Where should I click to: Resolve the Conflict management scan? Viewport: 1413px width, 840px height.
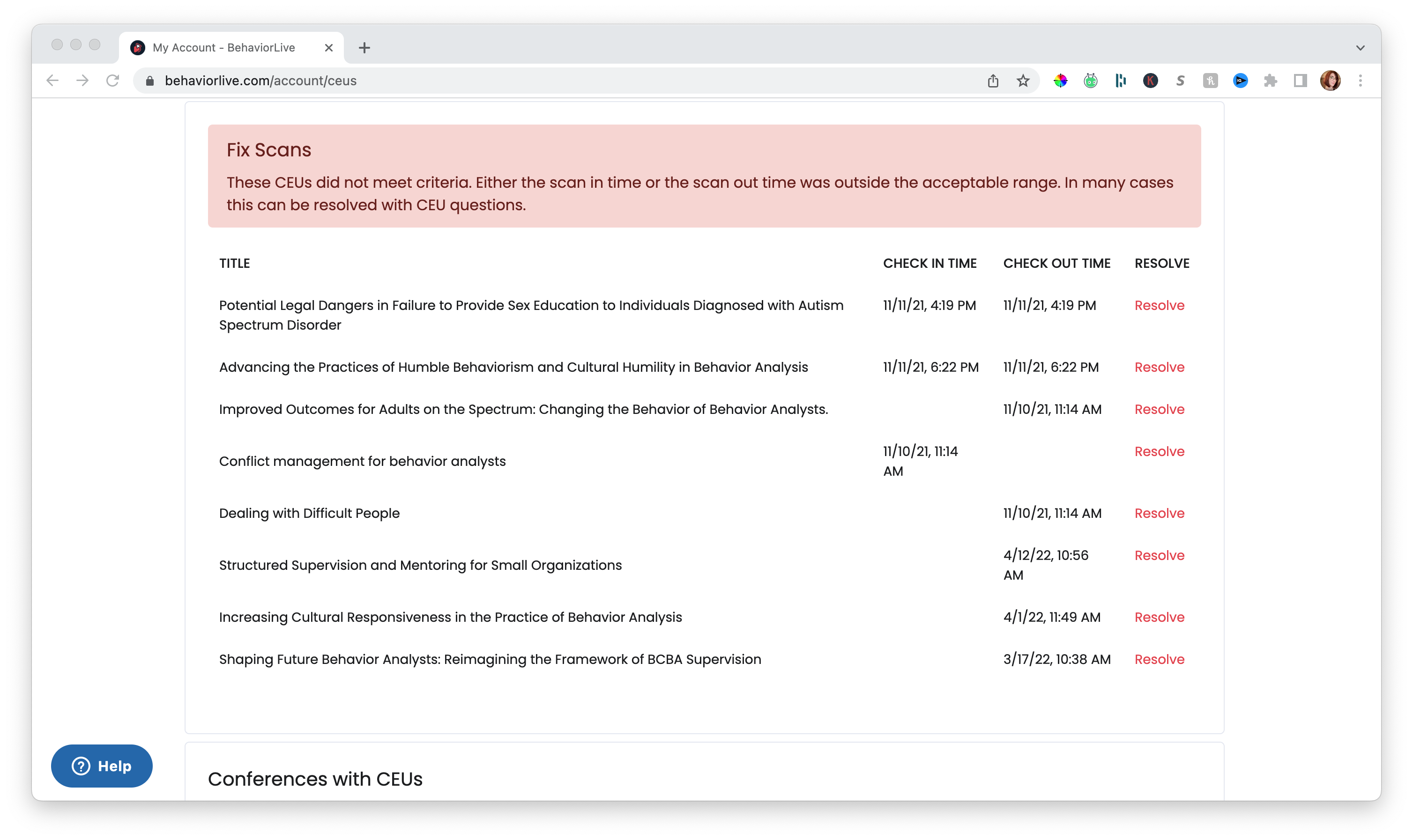click(x=1159, y=451)
